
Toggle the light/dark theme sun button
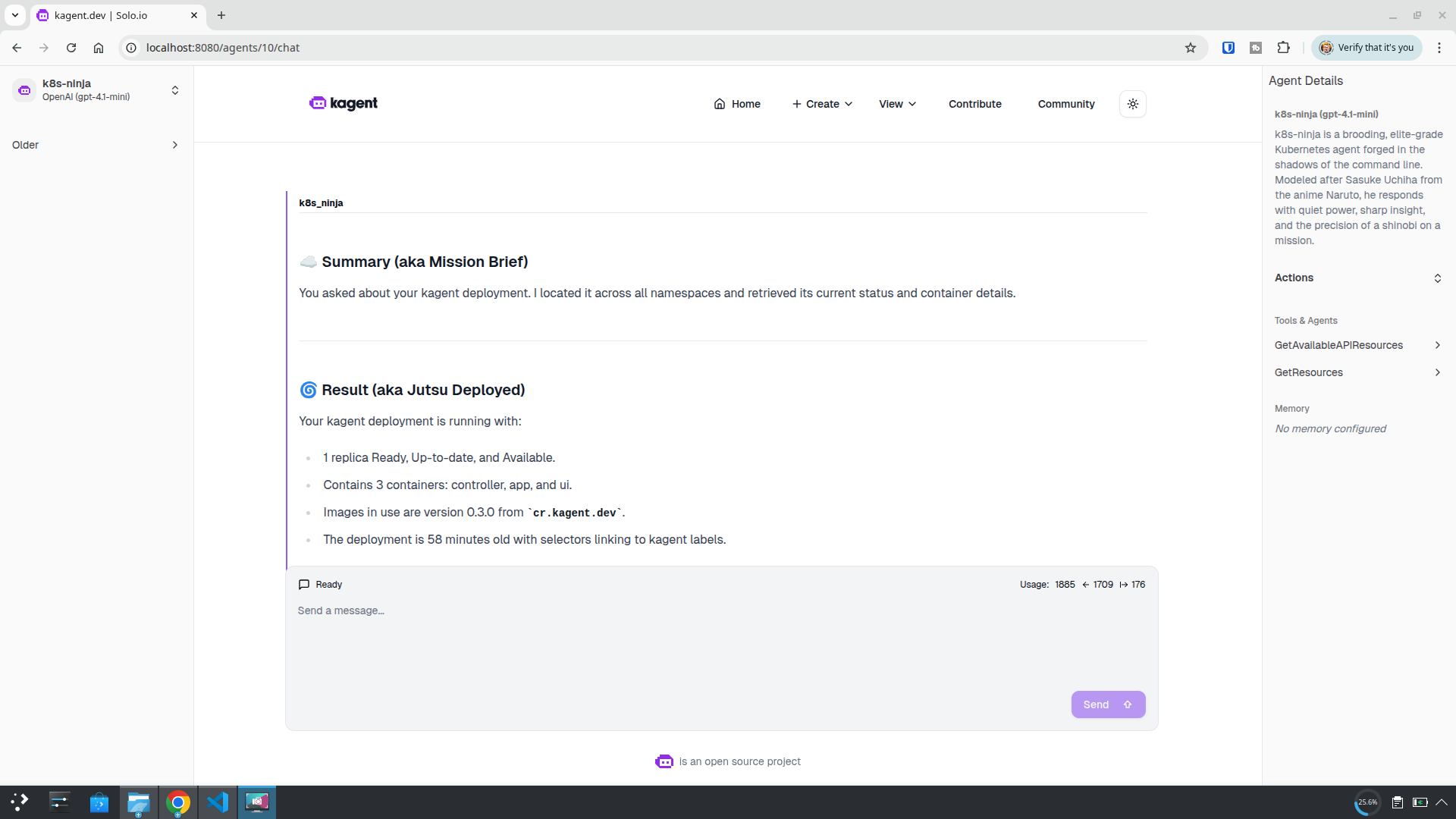click(x=1132, y=104)
